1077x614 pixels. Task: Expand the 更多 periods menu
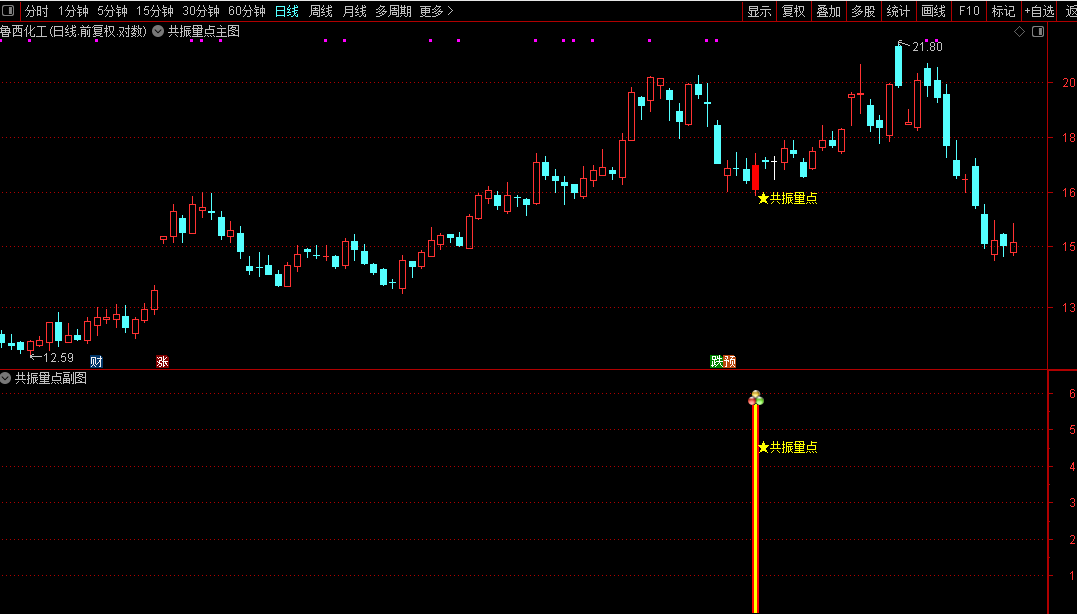point(436,11)
